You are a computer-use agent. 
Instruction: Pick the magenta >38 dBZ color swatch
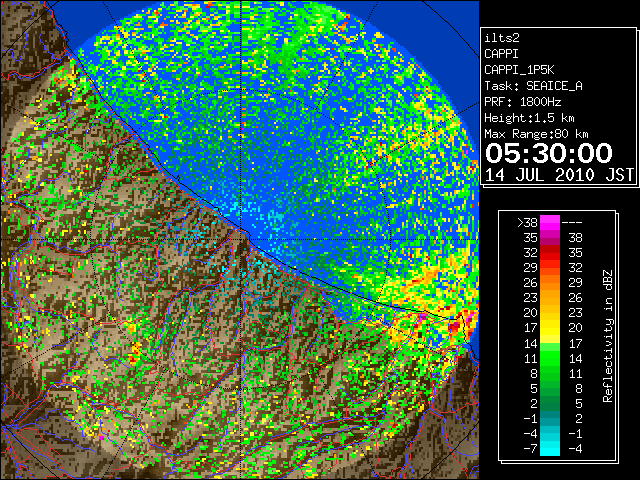pos(550,223)
